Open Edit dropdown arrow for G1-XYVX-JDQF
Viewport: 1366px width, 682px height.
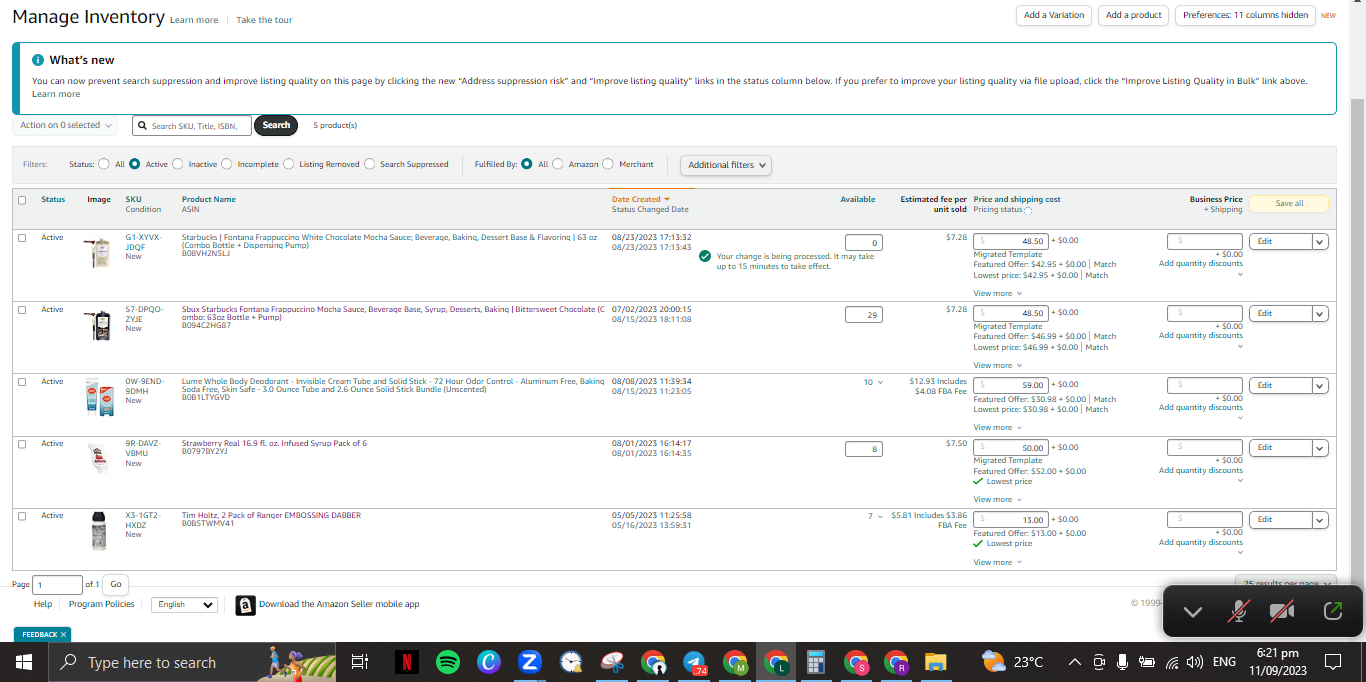[1320, 242]
